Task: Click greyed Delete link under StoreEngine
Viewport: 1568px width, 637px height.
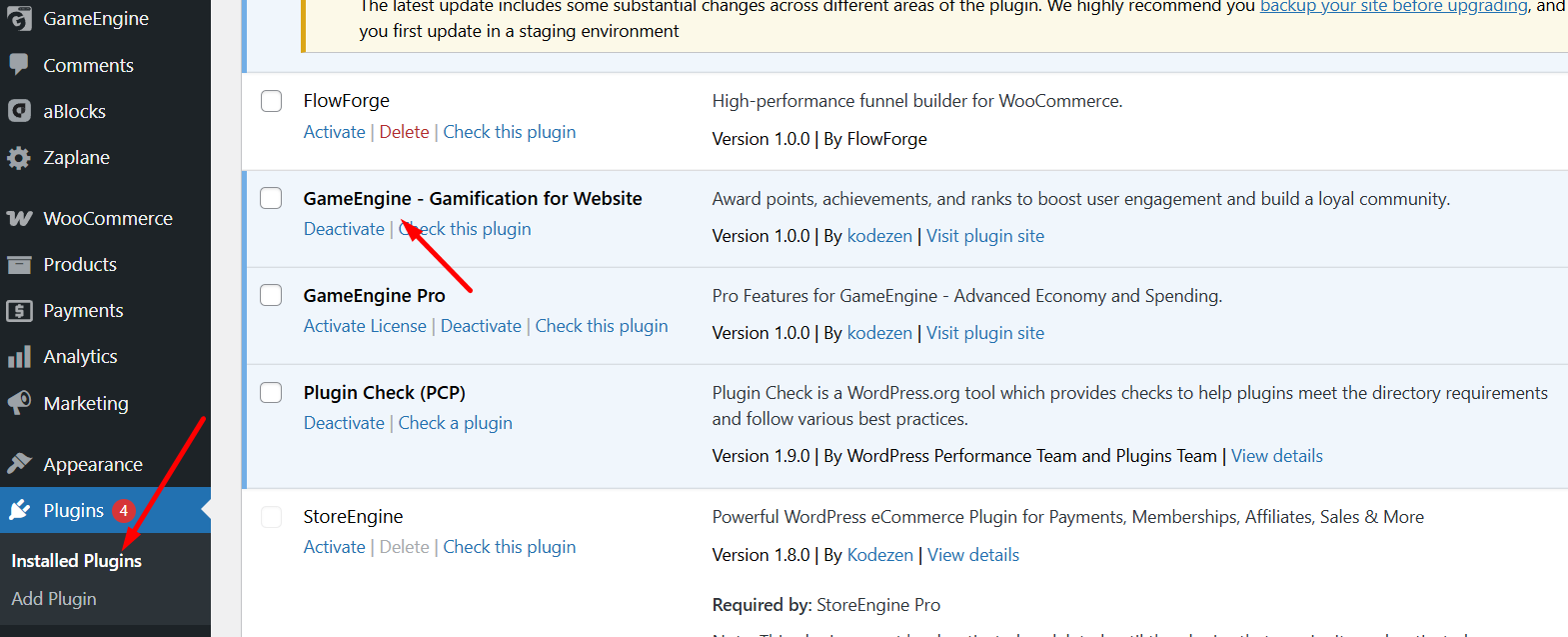Action: click(x=404, y=547)
